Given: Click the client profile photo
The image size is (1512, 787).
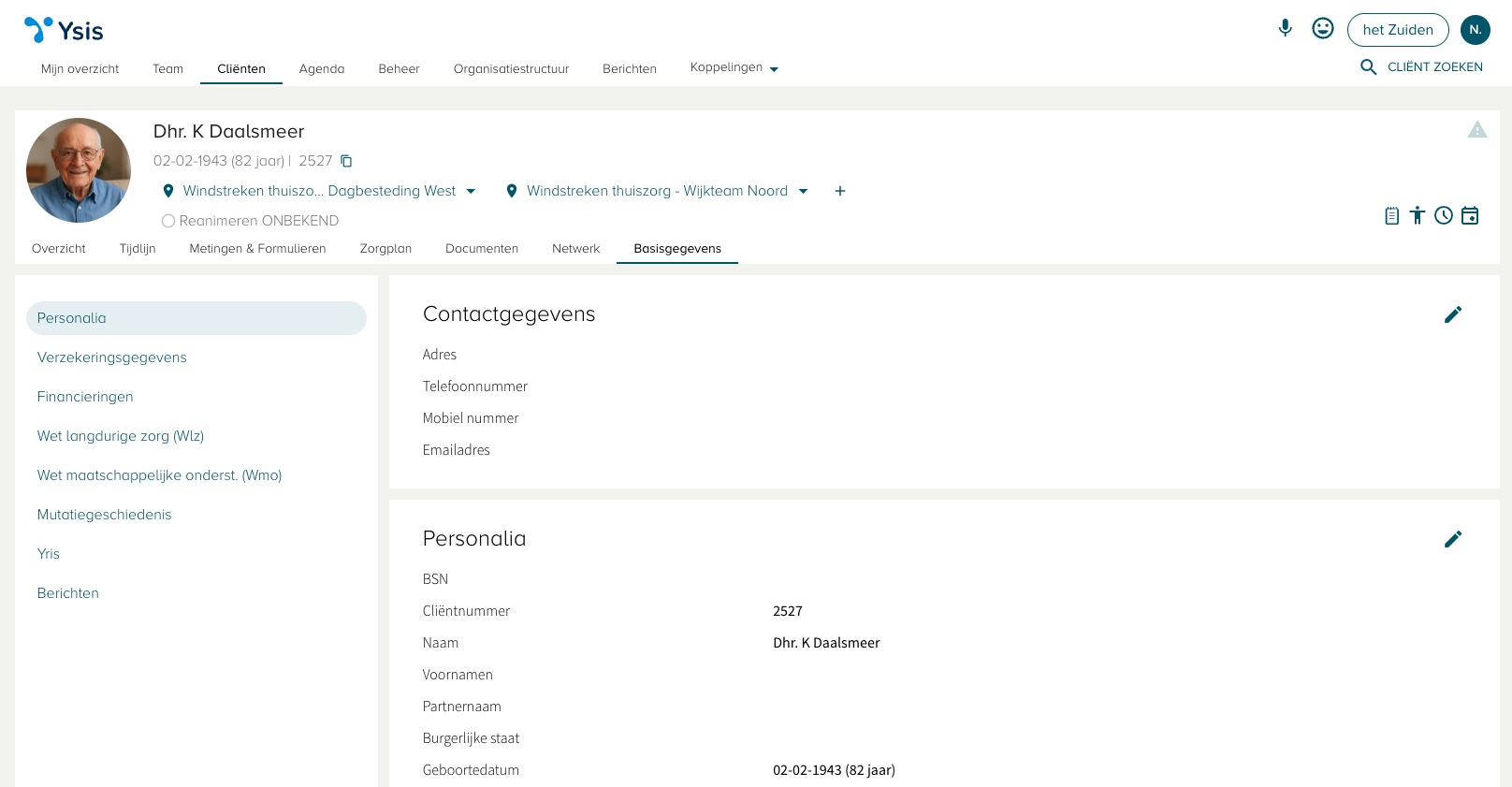Looking at the screenshot, I should coord(79,170).
